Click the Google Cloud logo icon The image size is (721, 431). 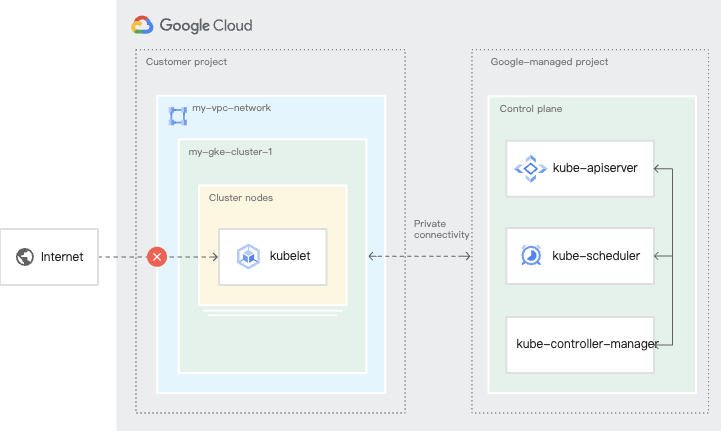(142, 25)
